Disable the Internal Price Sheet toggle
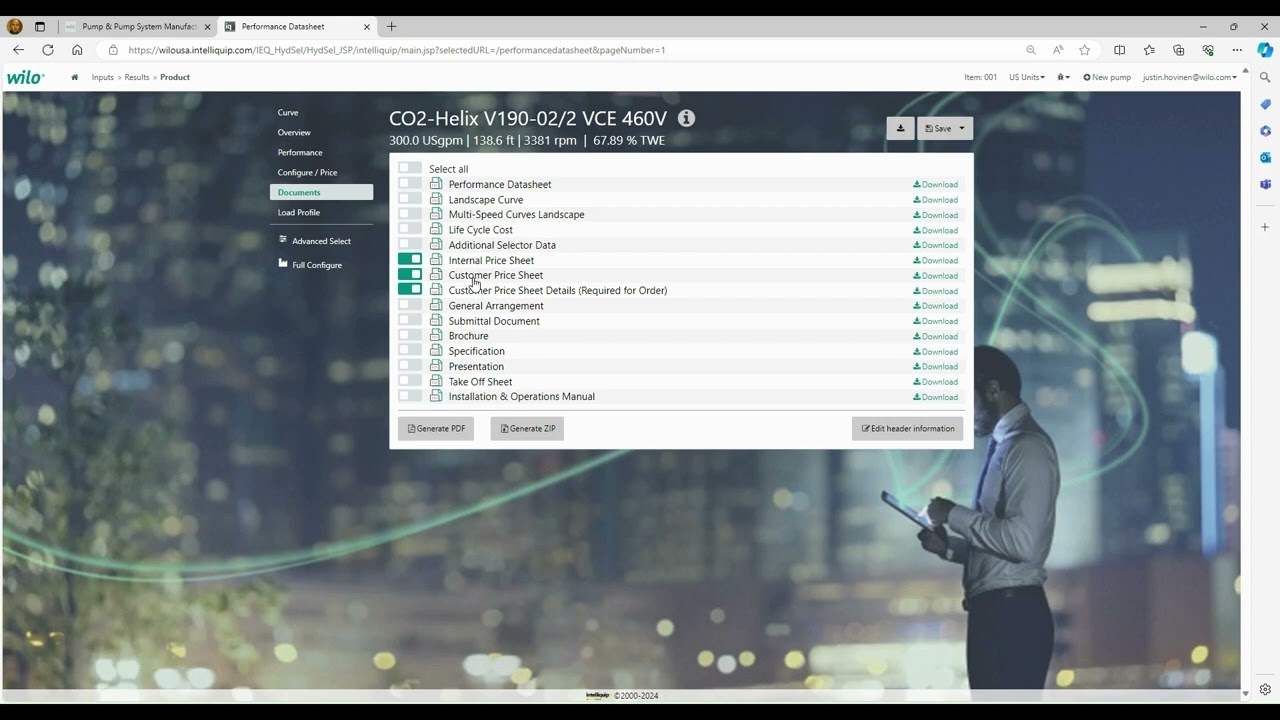This screenshot has height=720, width=1280. 410,259
